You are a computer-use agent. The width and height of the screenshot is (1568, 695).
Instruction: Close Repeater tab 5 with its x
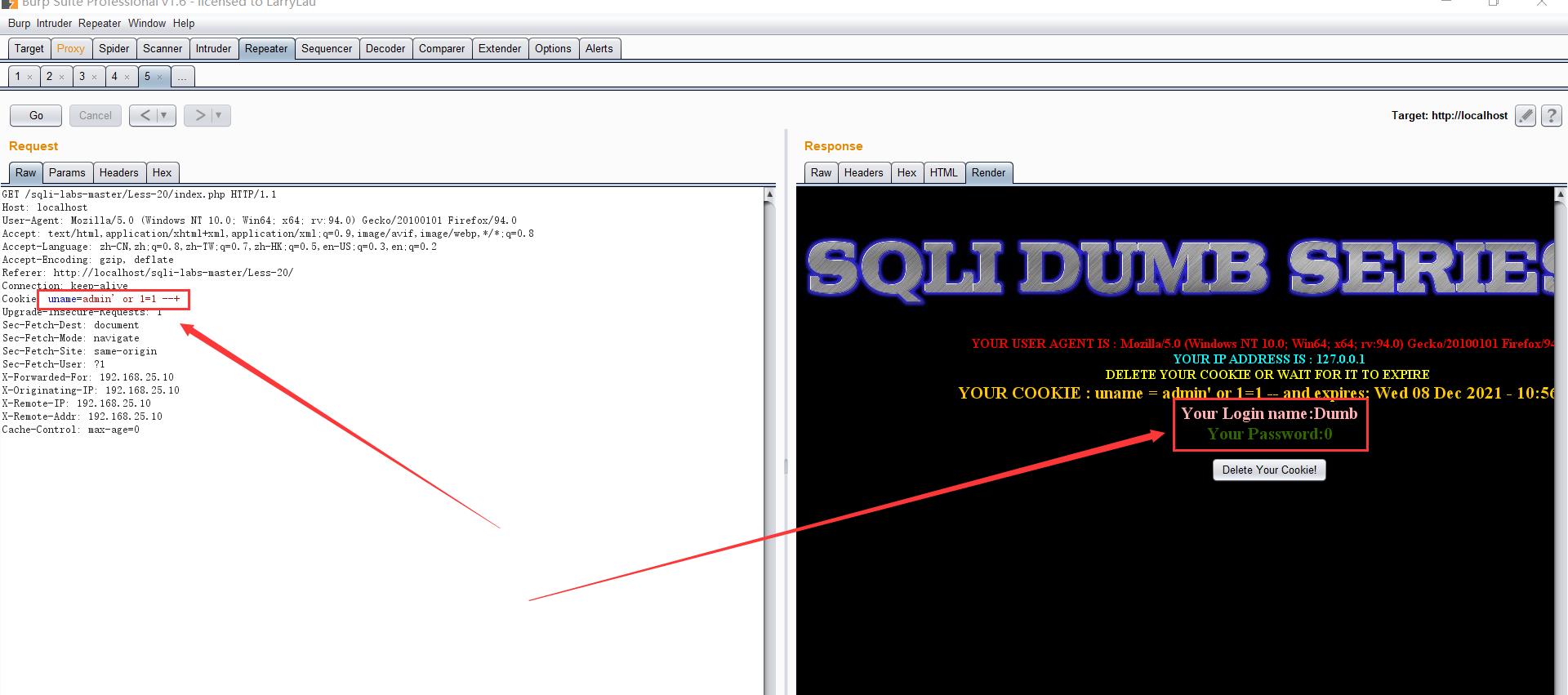[x=159, y=78]
